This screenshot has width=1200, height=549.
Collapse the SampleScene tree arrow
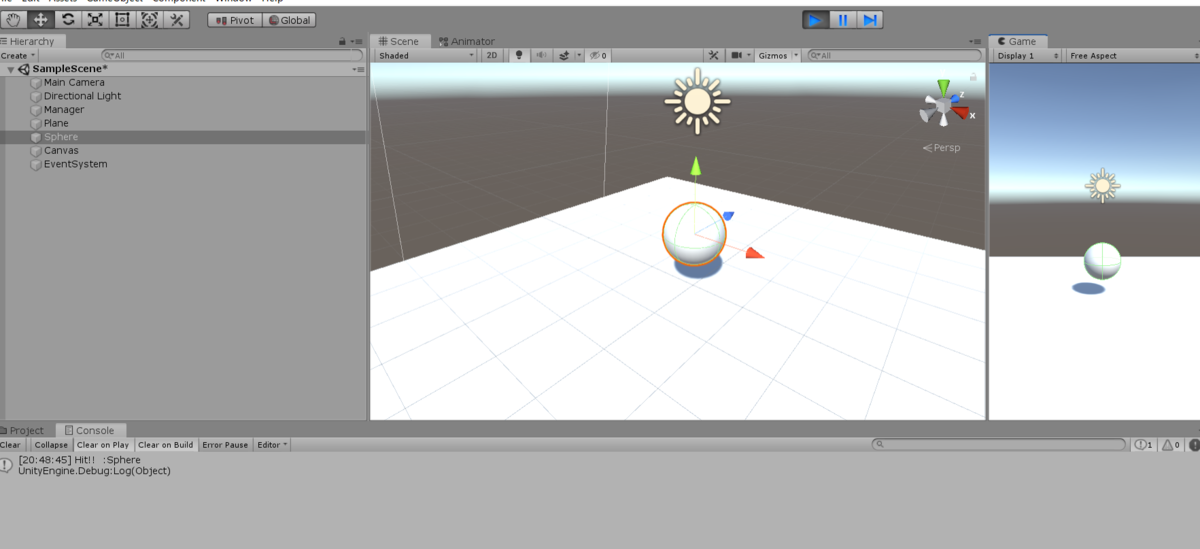tap(10, 70)
